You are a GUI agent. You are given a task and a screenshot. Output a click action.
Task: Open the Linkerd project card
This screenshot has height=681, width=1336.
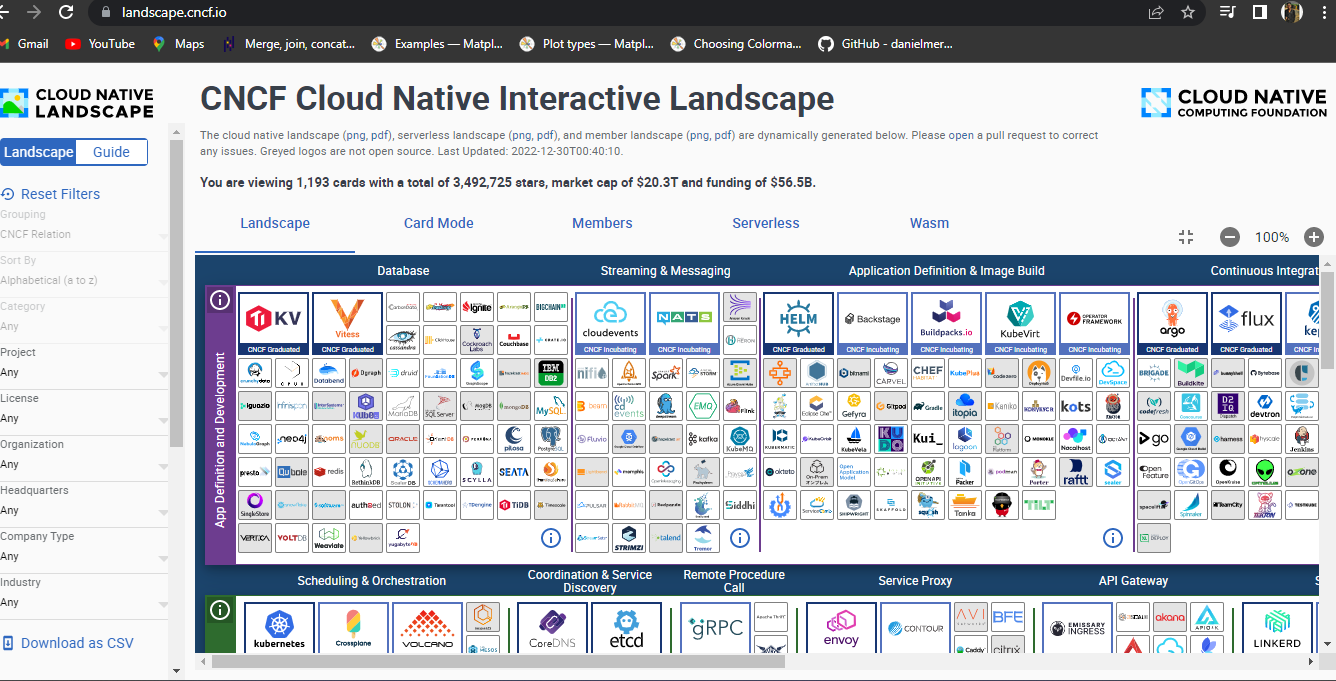pyautogui.click(x=1276, y=628)
